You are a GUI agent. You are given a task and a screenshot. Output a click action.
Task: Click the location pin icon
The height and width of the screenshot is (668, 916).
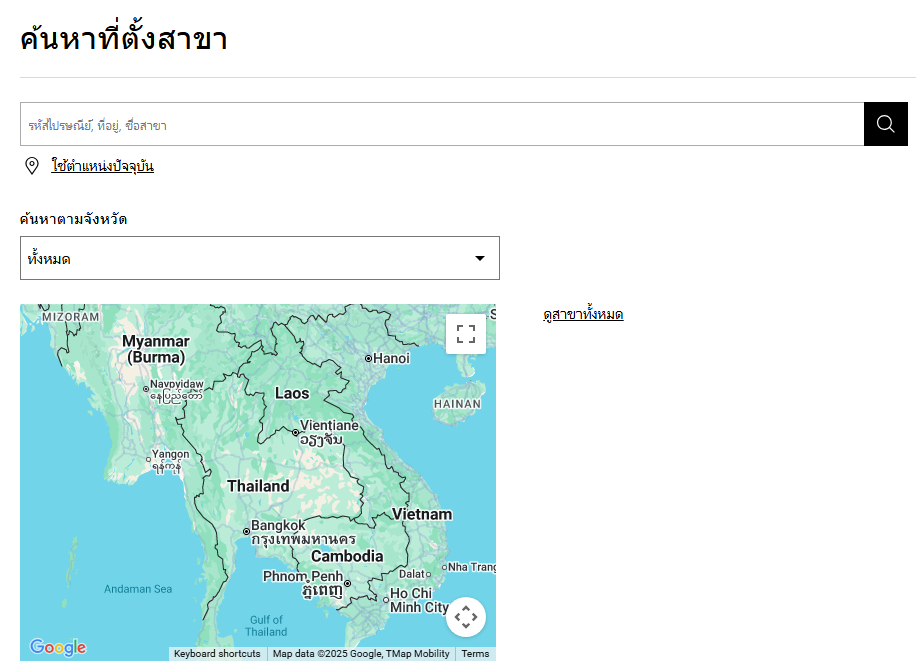point(32,166)
